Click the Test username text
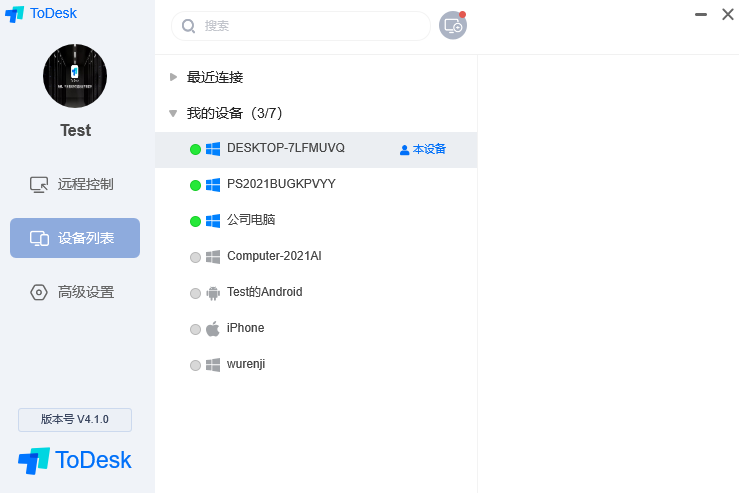This screenshot has height=493, width=739. tap(75, 131)
